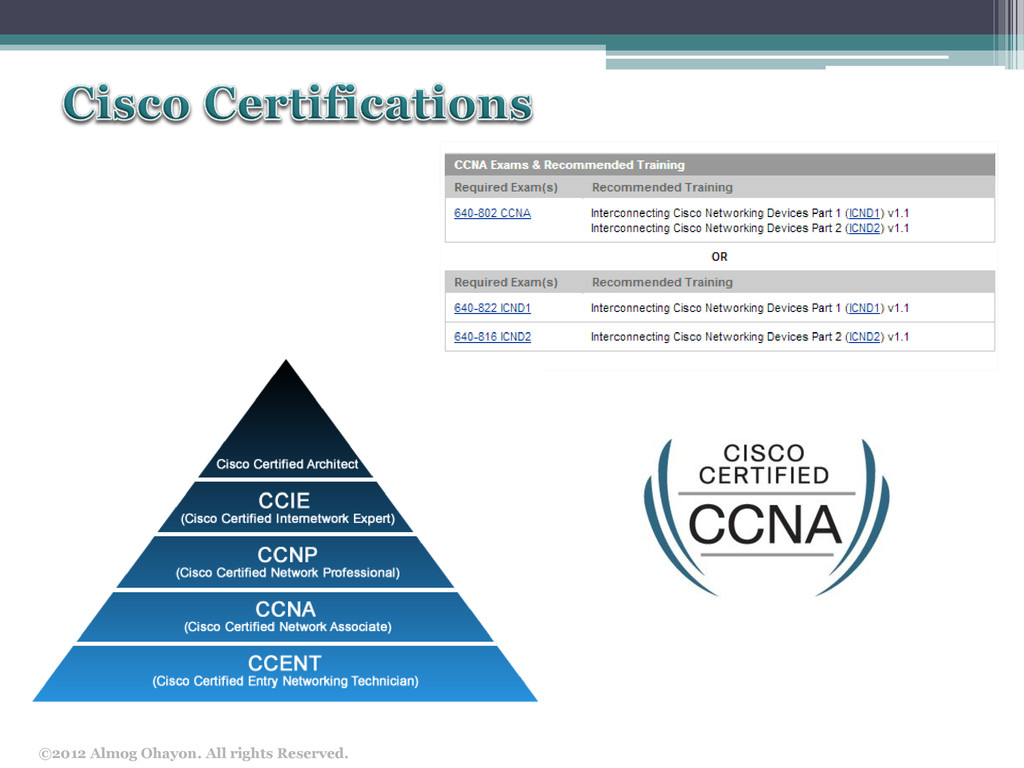Select the CCENT pyramid tier
1024x768 pixels.
coord(285,673)
